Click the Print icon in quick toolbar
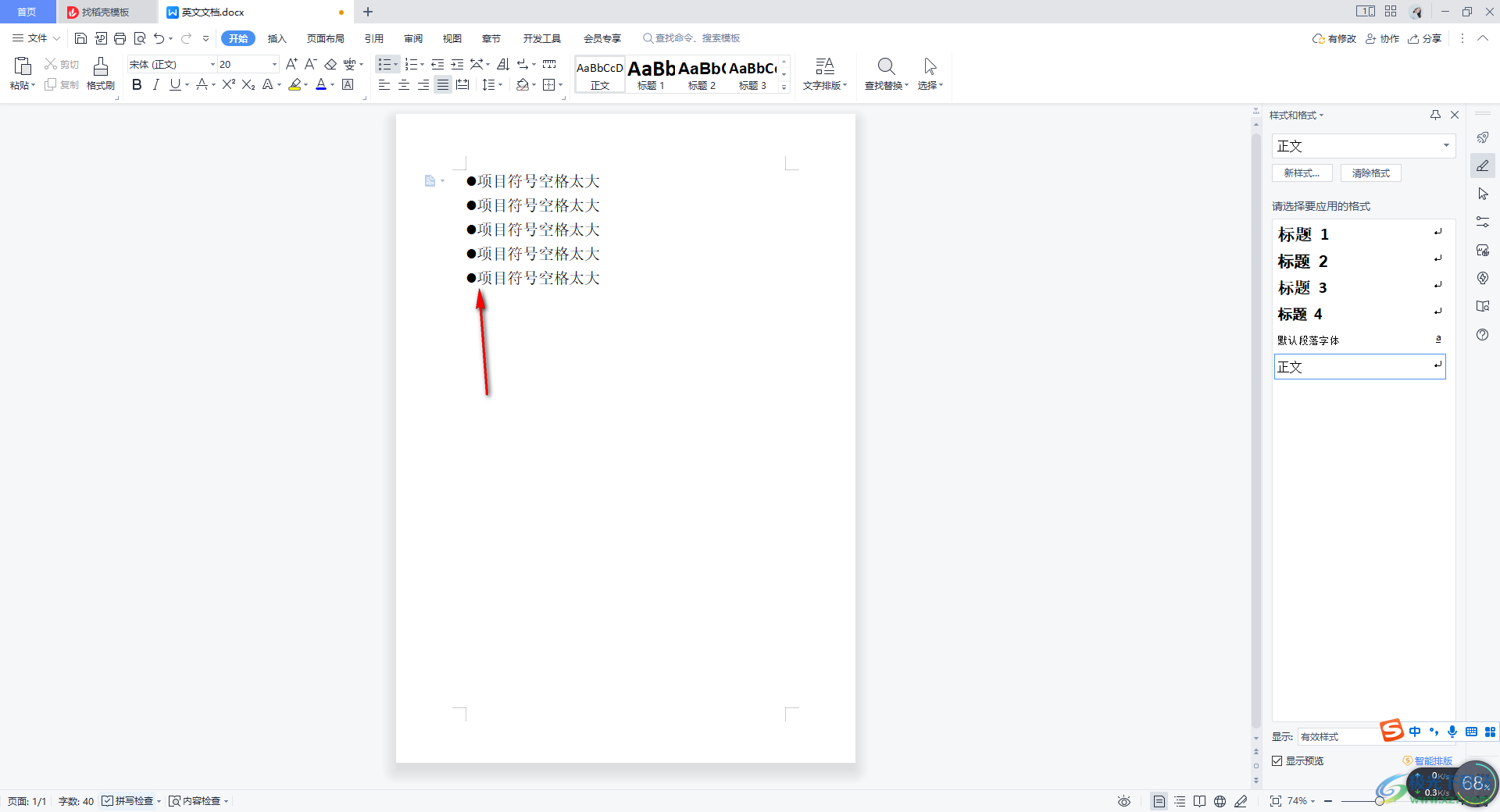Viewport: 1500px width, 812px height. tap(120, 38)
